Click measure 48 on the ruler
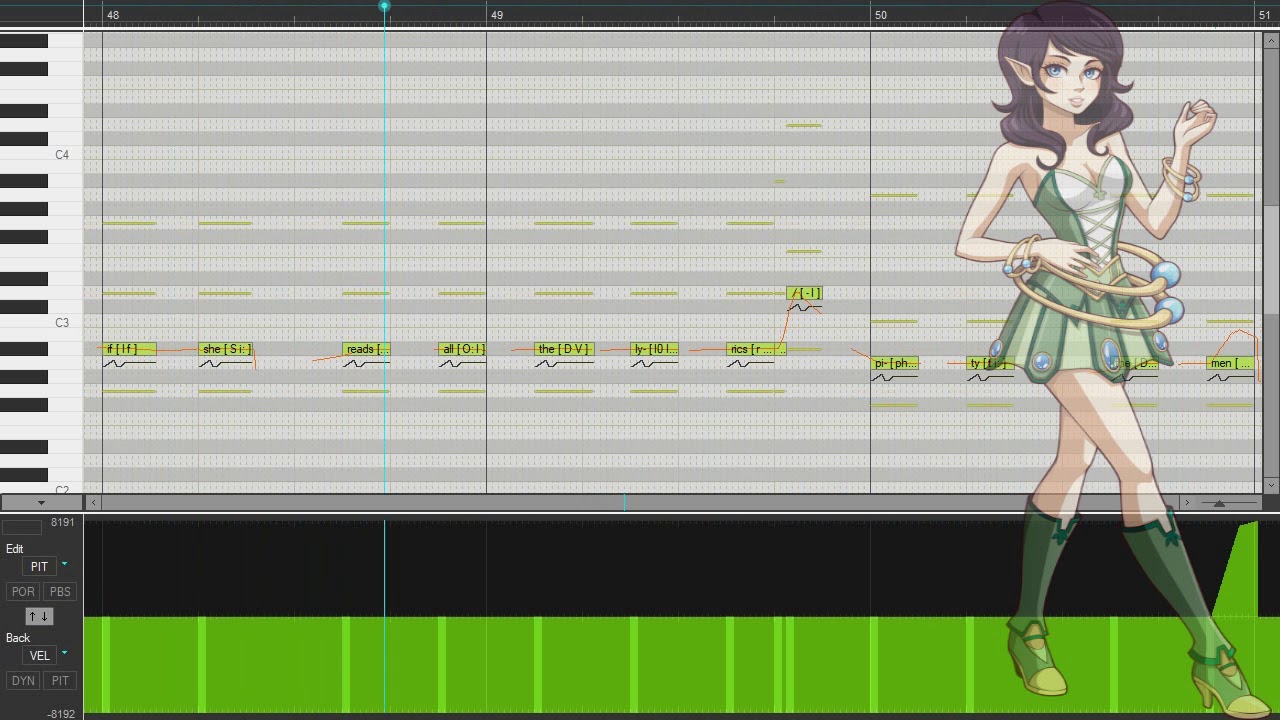Image resolution: width=1280 pixels, height=720 pixels. [x=113, y=15]
